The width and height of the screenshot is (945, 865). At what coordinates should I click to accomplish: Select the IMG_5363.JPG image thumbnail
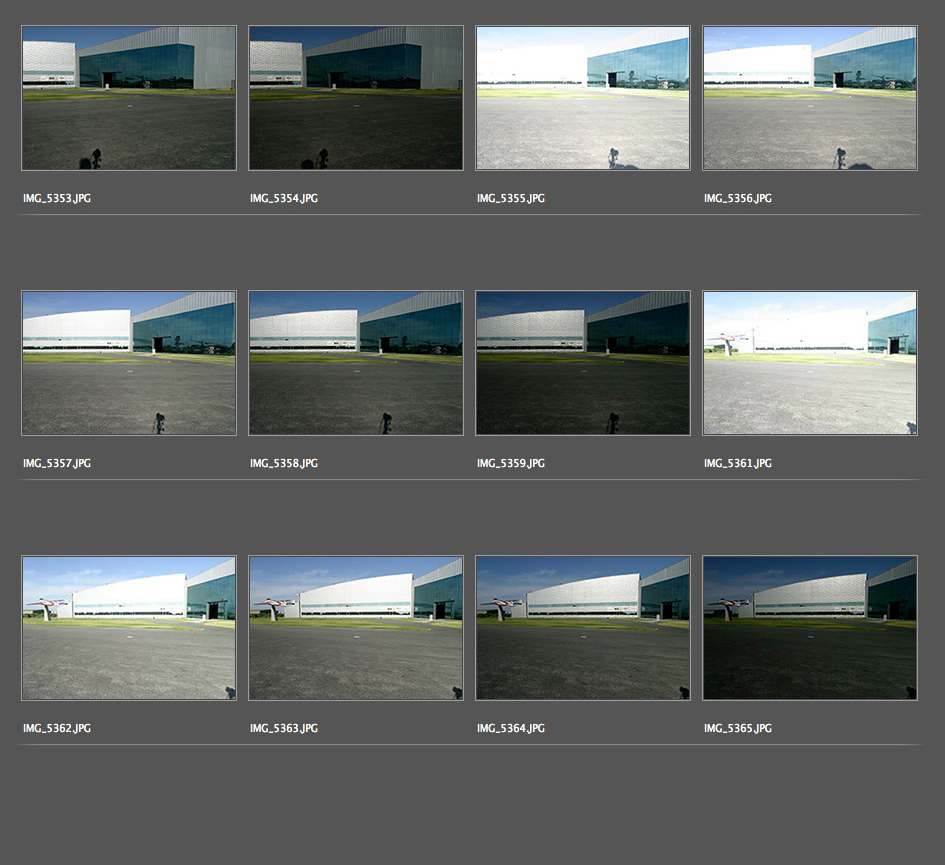356,628
